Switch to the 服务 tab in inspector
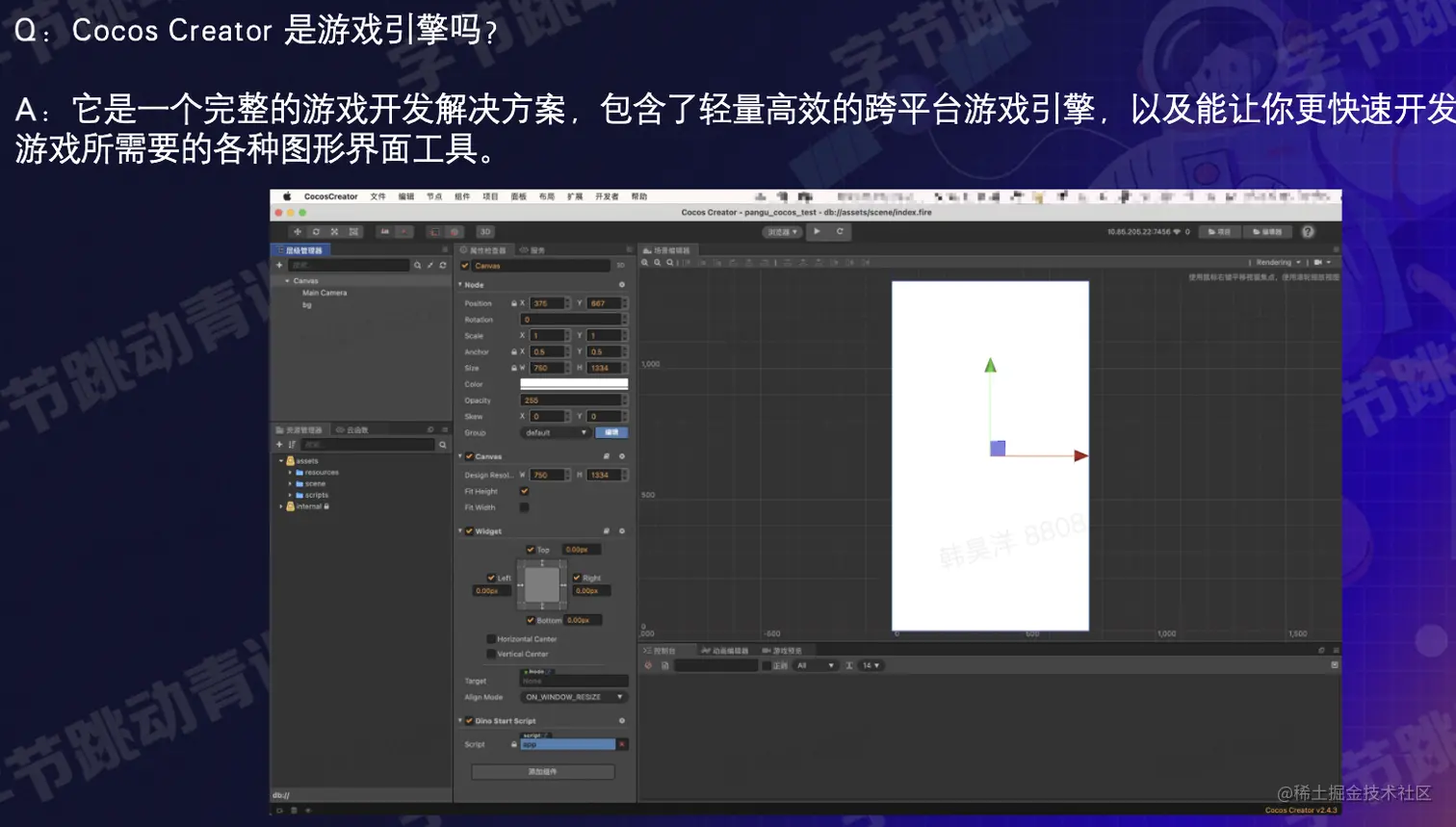Screen dimensions: 1456x827 533,250
